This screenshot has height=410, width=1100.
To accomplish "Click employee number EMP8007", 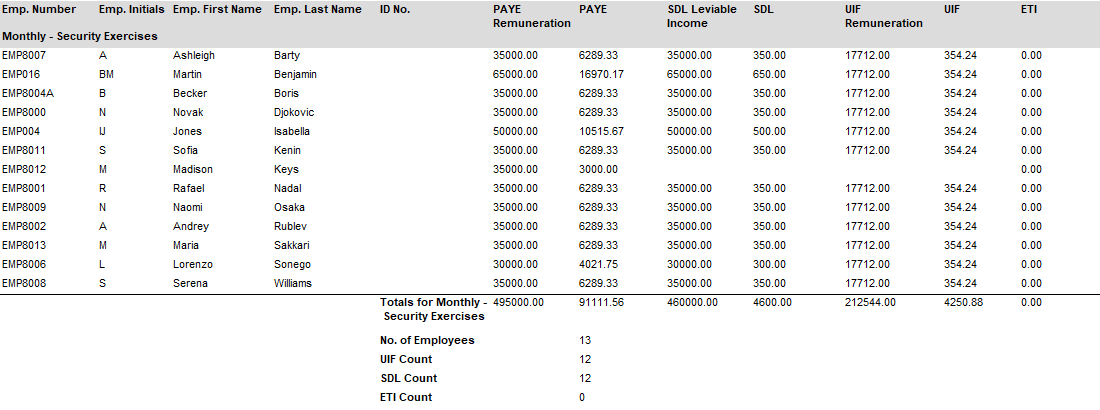I will [24, 55].
